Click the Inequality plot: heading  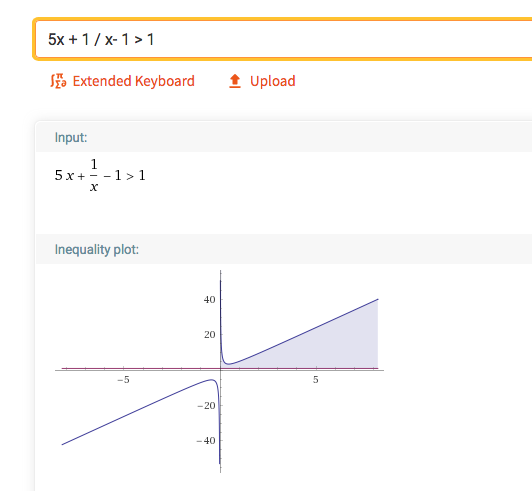[97, 249]
